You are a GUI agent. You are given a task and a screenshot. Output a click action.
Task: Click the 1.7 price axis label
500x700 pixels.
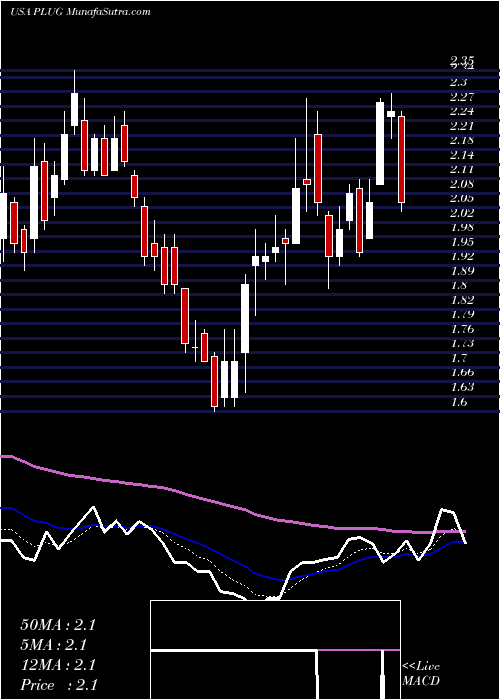tap(459, 358)
